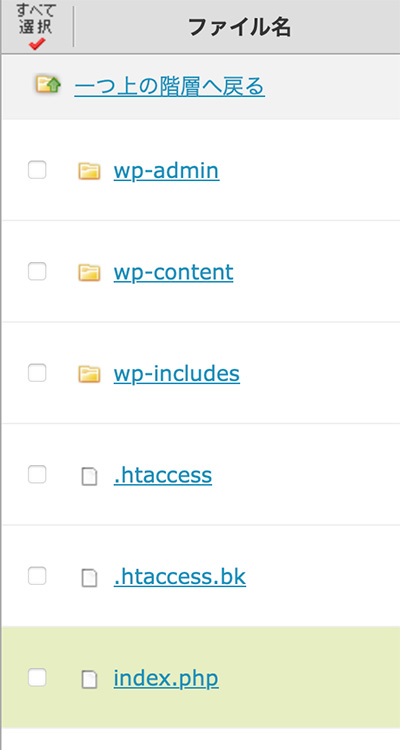Click the .htaccess file icon
Screen dimensions: 400x750
[x=89, y=476]
